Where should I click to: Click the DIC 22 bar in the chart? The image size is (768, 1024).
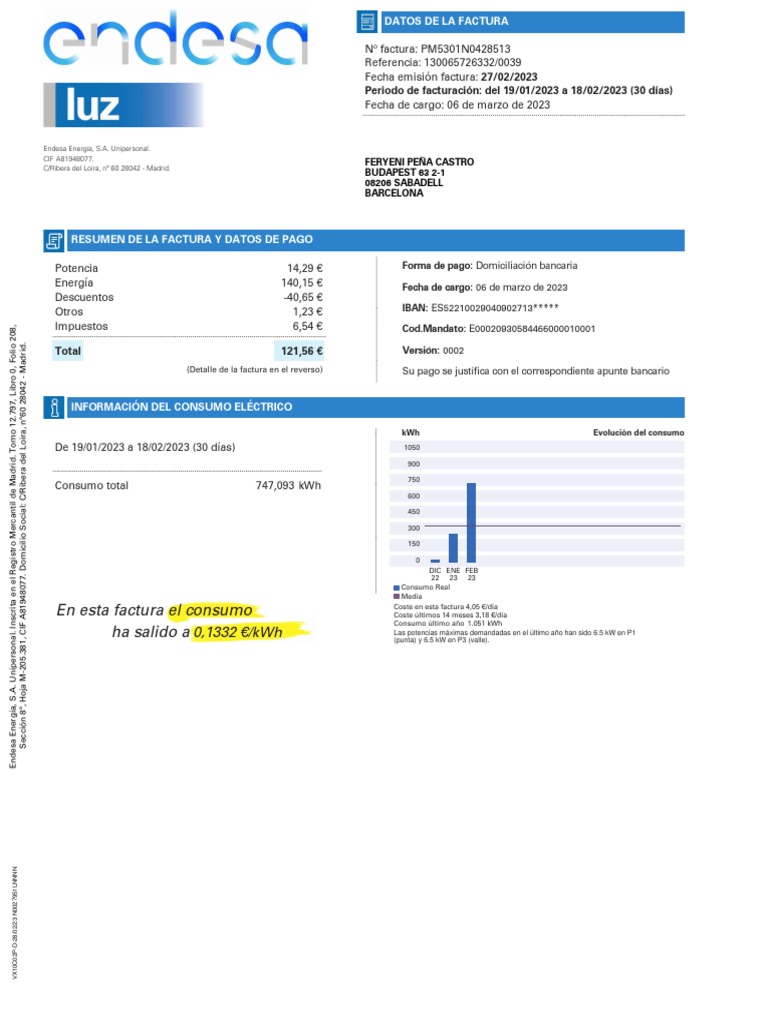tap(435, 561)
